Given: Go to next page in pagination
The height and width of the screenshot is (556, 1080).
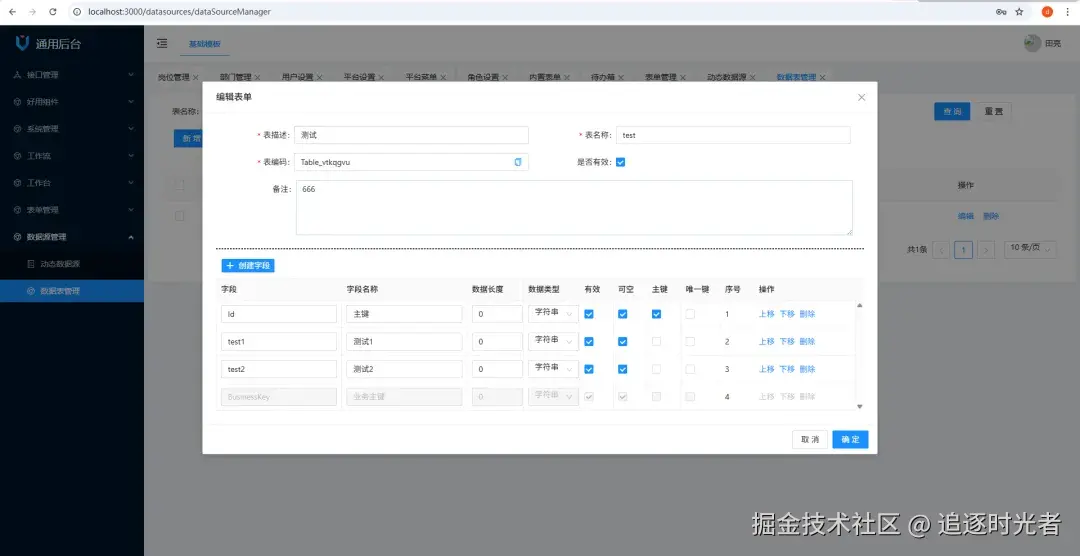Looking at the screenshot, I should tap(986, 249).
